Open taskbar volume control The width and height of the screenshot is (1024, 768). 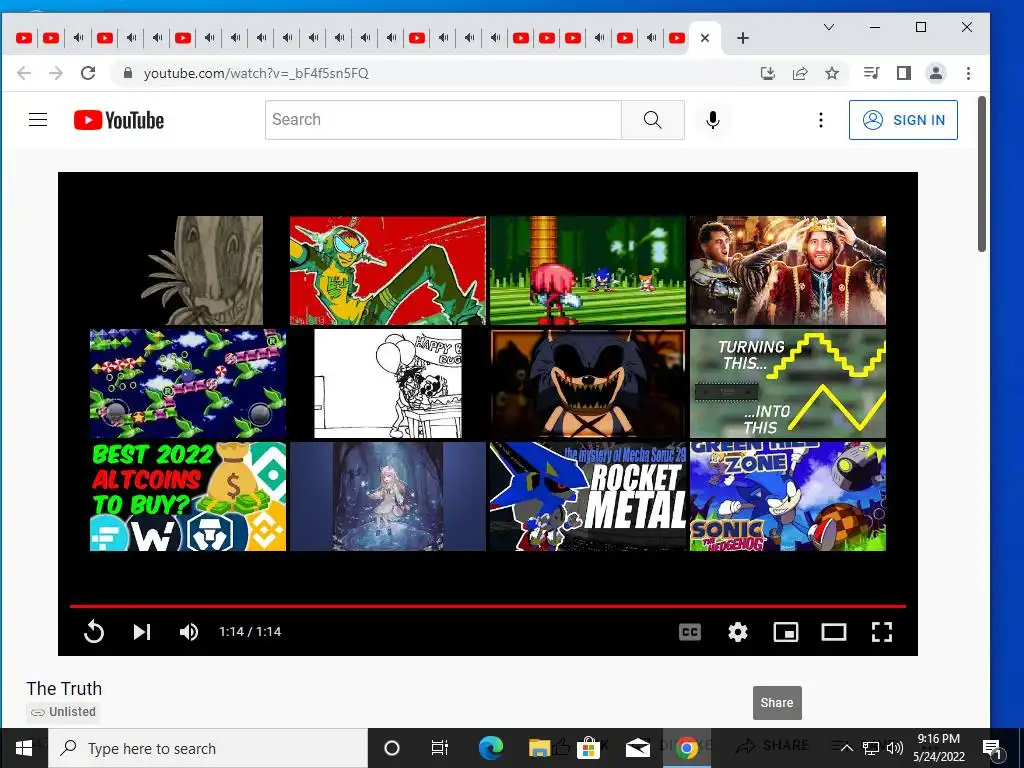[x=895, y=748]
